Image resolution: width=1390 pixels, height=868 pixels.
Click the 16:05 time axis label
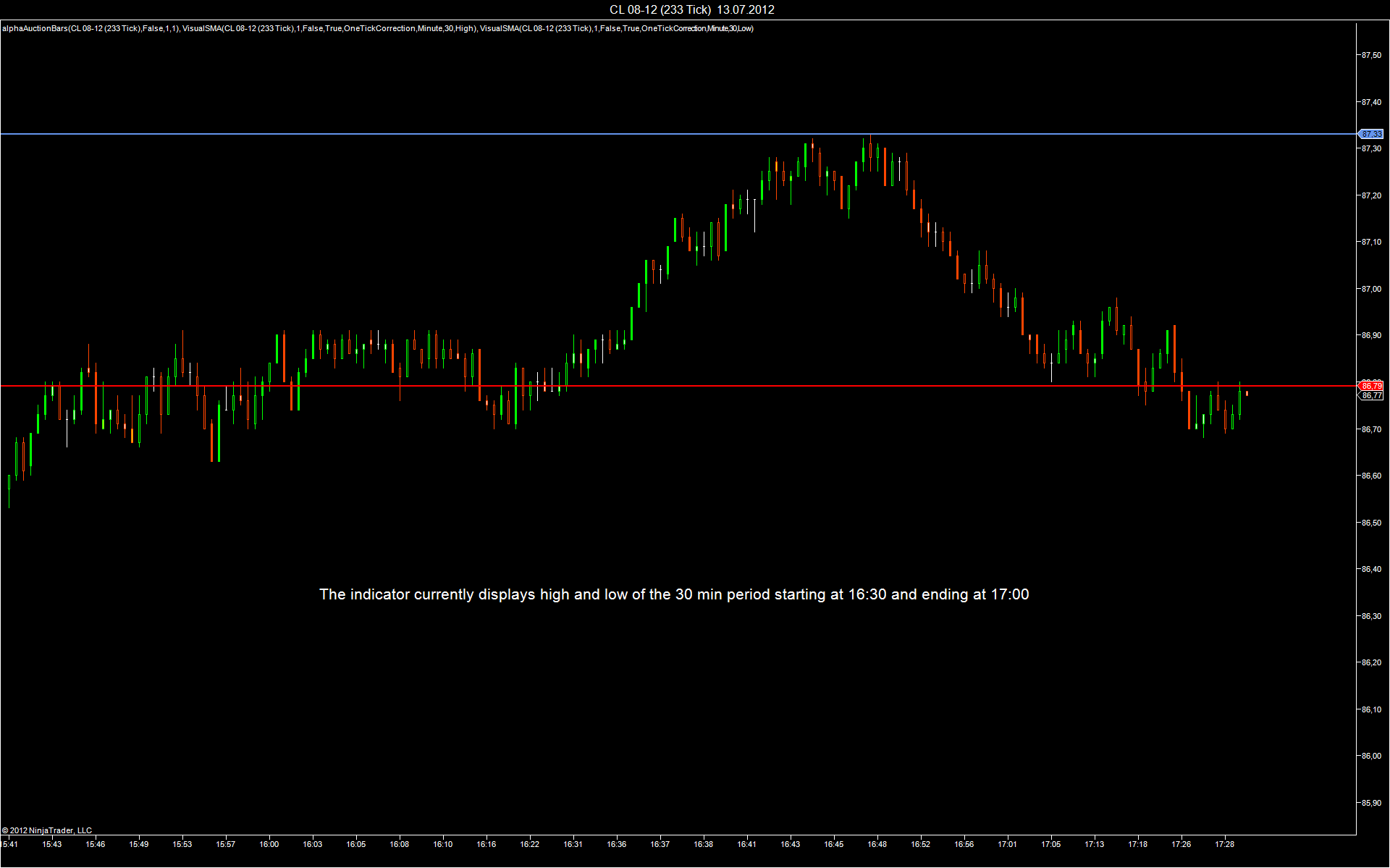pos(356,844)
